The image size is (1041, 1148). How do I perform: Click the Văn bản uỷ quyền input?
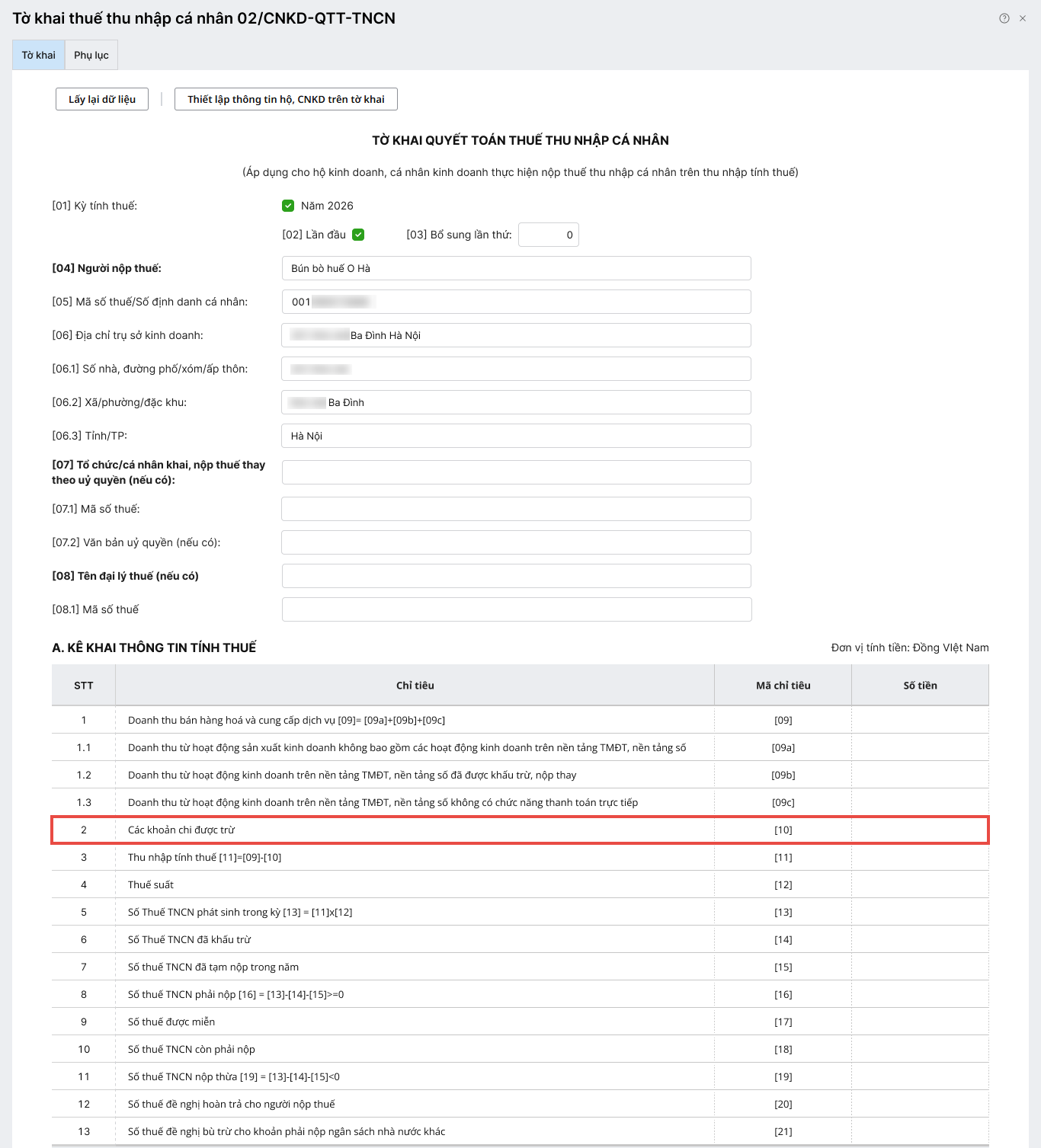pos(516,542)
